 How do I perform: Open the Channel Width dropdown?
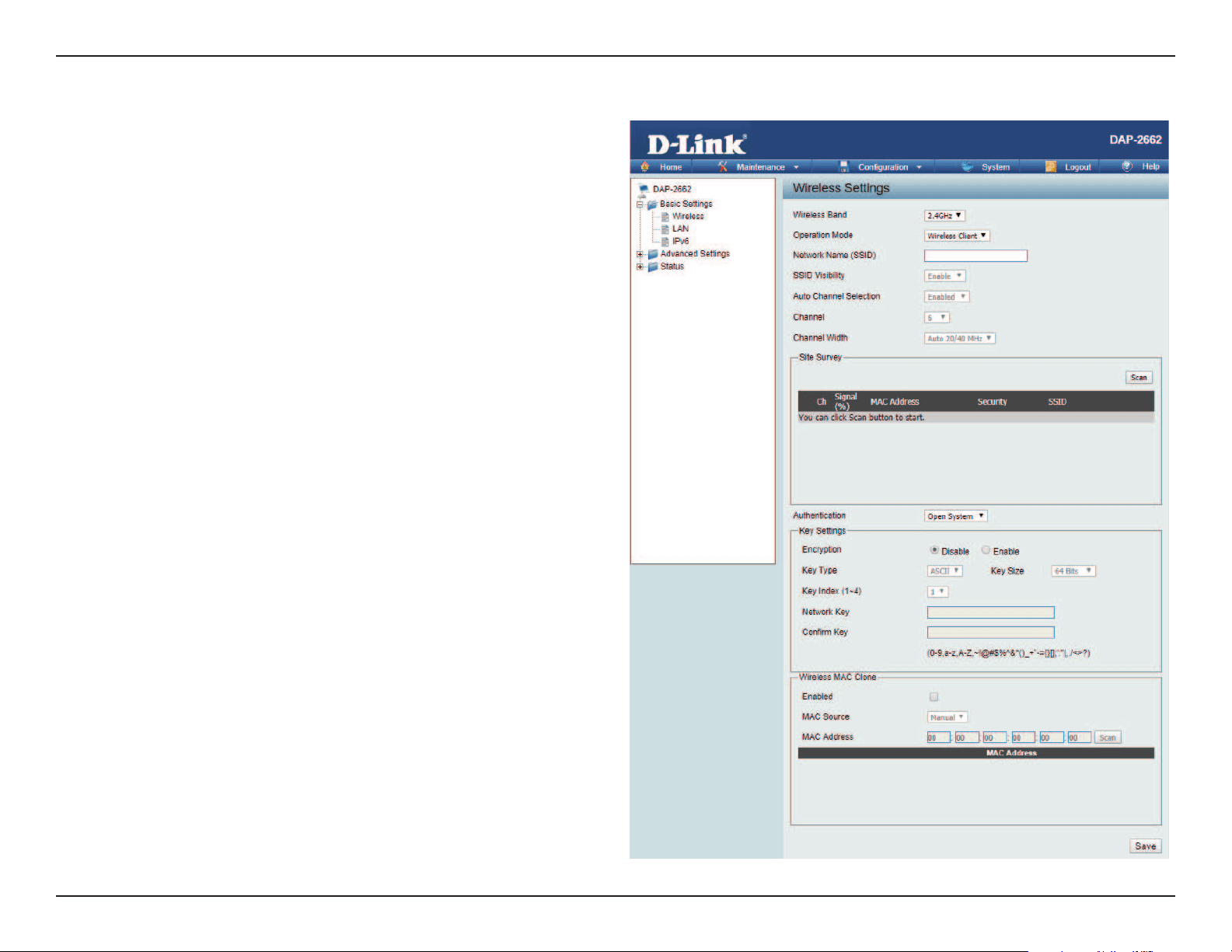(960, 338)
